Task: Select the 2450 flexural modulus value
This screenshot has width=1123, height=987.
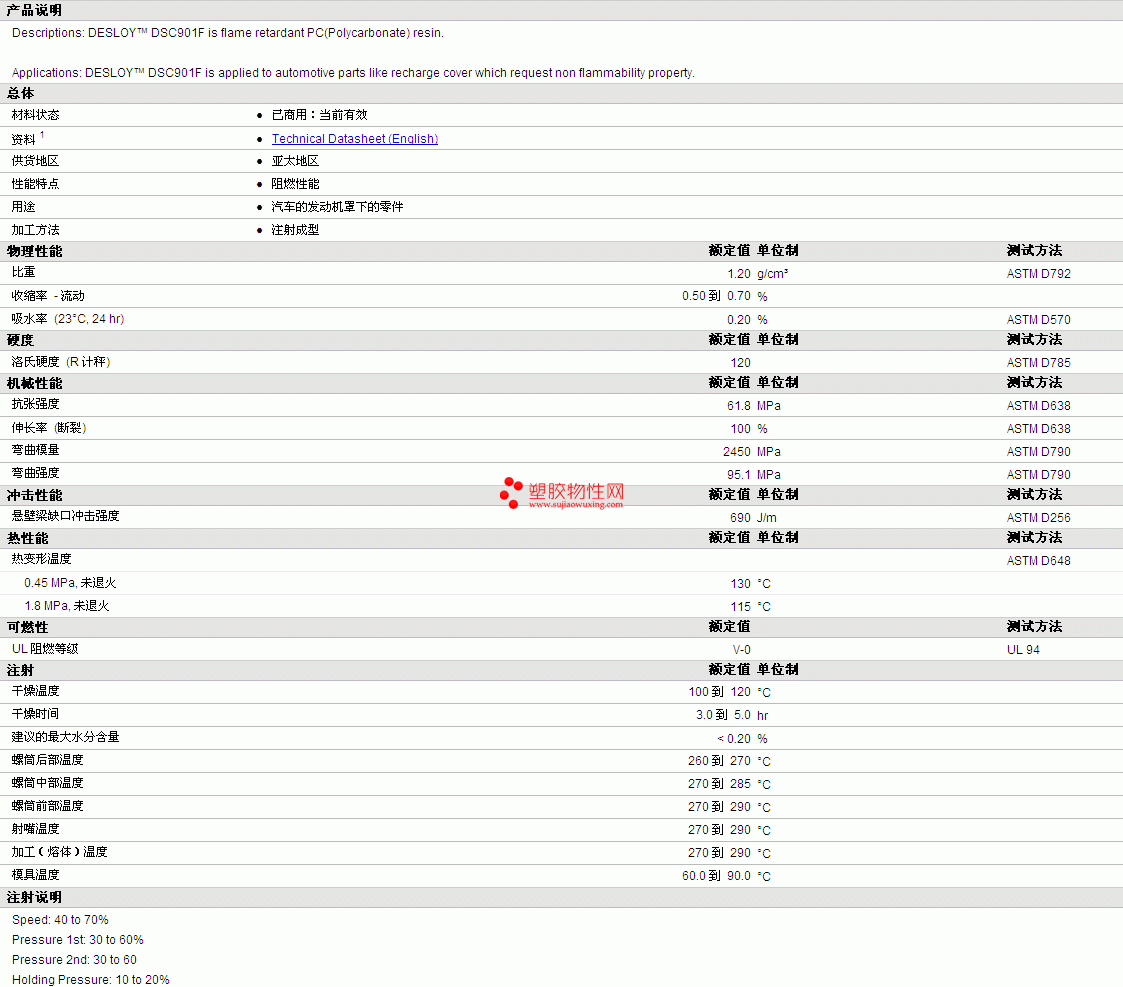Action: 737,451
